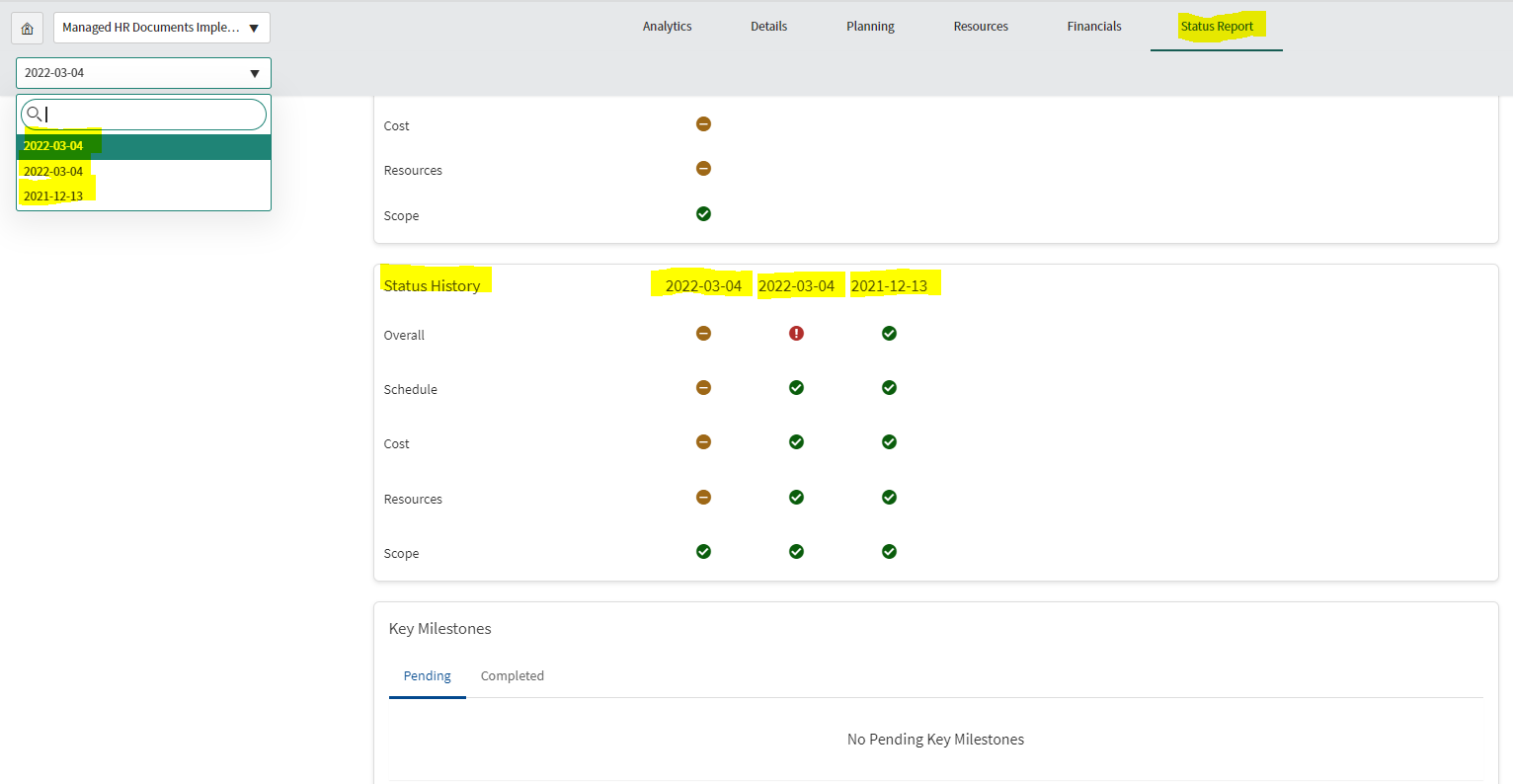Click green Overall status icon under 2021-12-13
This screenshot has width=1513, height=784.
pyautogui.click(x=889, y=334)
